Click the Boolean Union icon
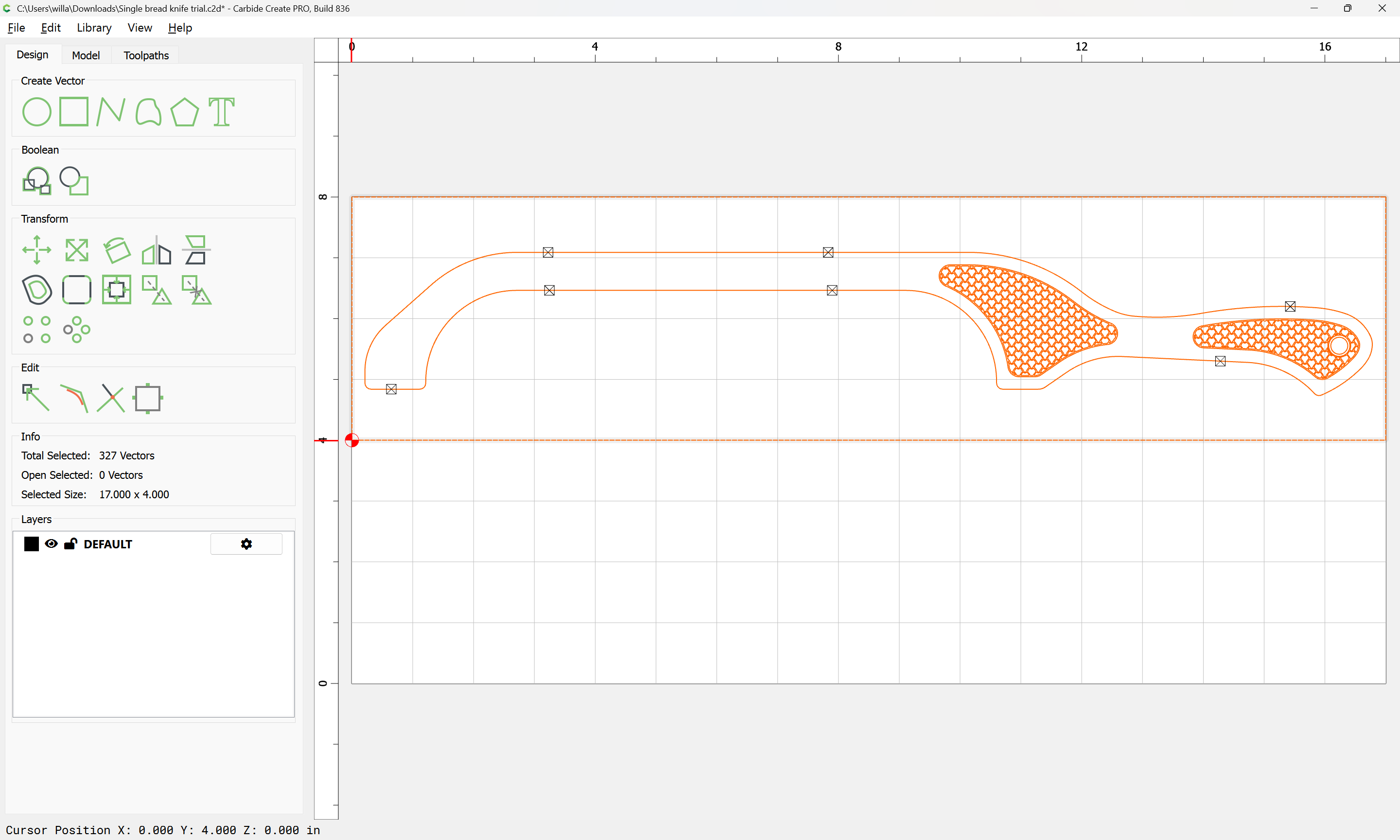The width and height of the screenshot is (1400, 840). pos(37,180)
